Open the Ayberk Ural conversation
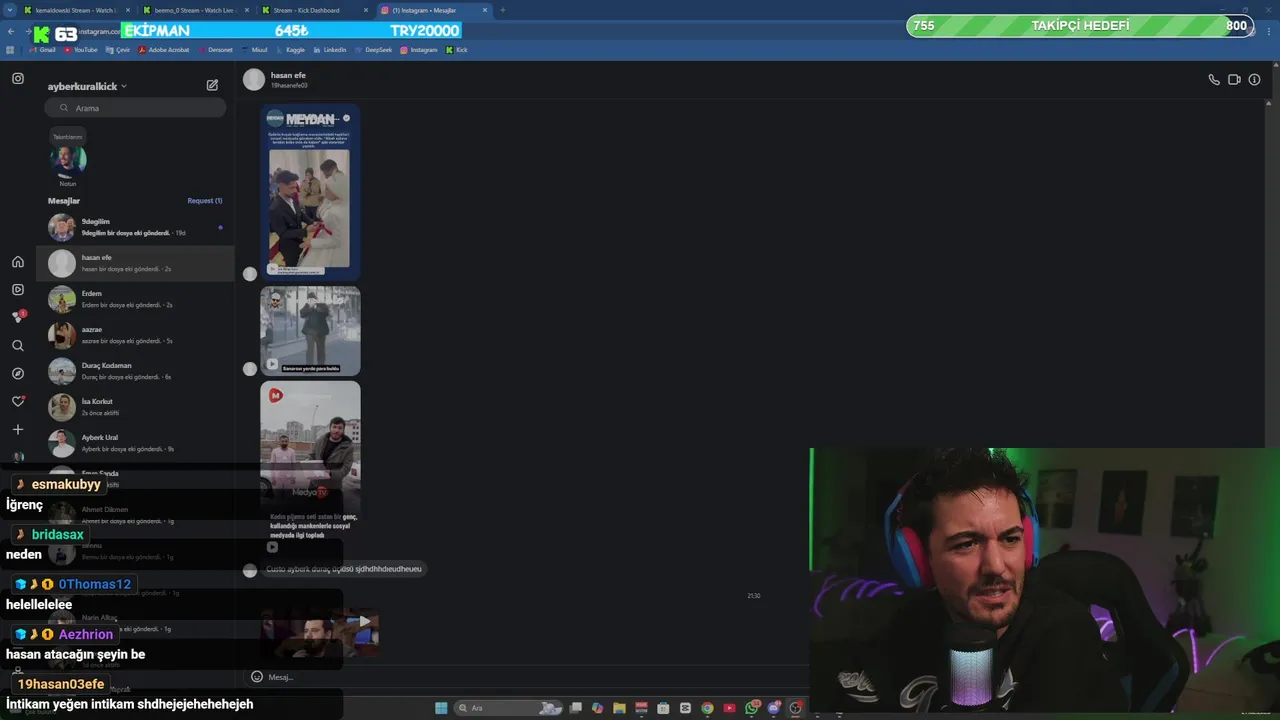This screenshot has width=1280, height=720. (x=135, y=443)
